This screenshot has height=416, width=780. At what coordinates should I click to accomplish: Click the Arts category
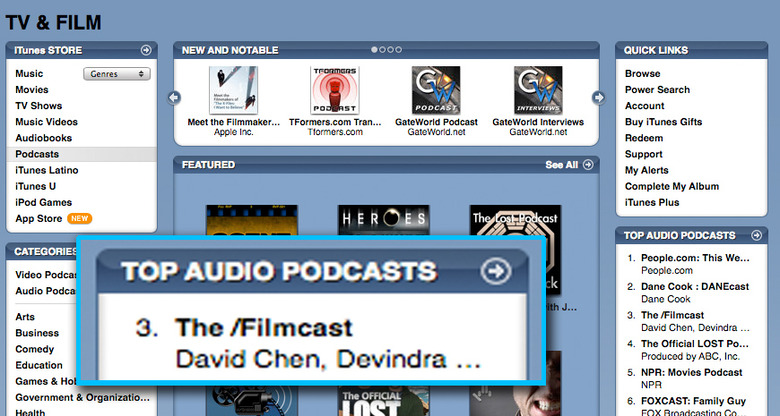pyautogui.click(x=25, y=317)
